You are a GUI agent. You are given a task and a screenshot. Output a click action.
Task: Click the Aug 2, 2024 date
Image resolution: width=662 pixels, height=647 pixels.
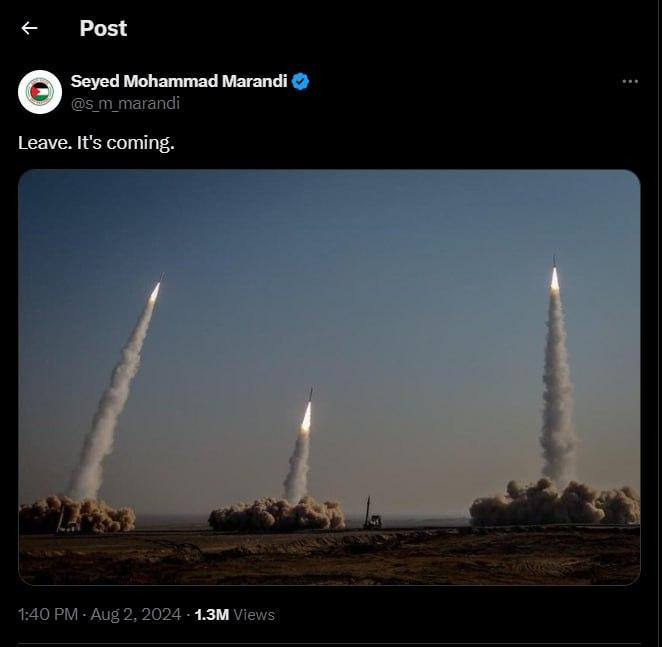pyautogui.click(x=136, y=614)
